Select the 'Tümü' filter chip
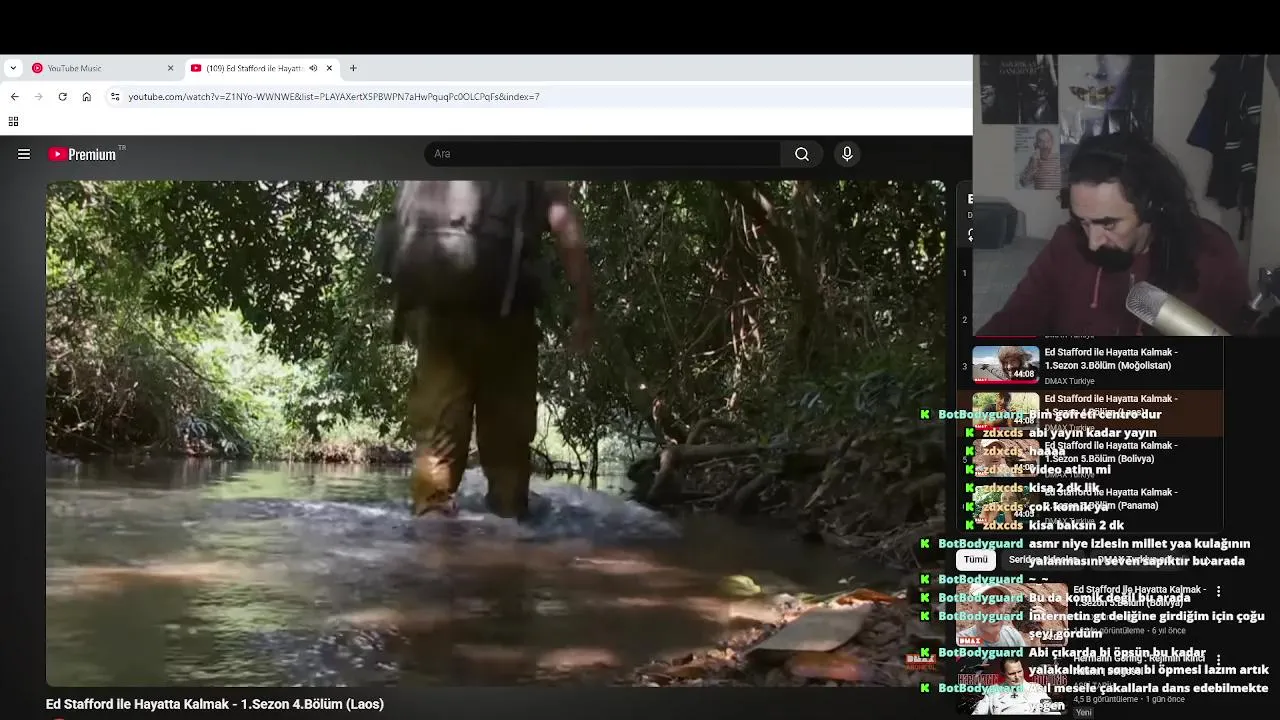 pos(976,560)
